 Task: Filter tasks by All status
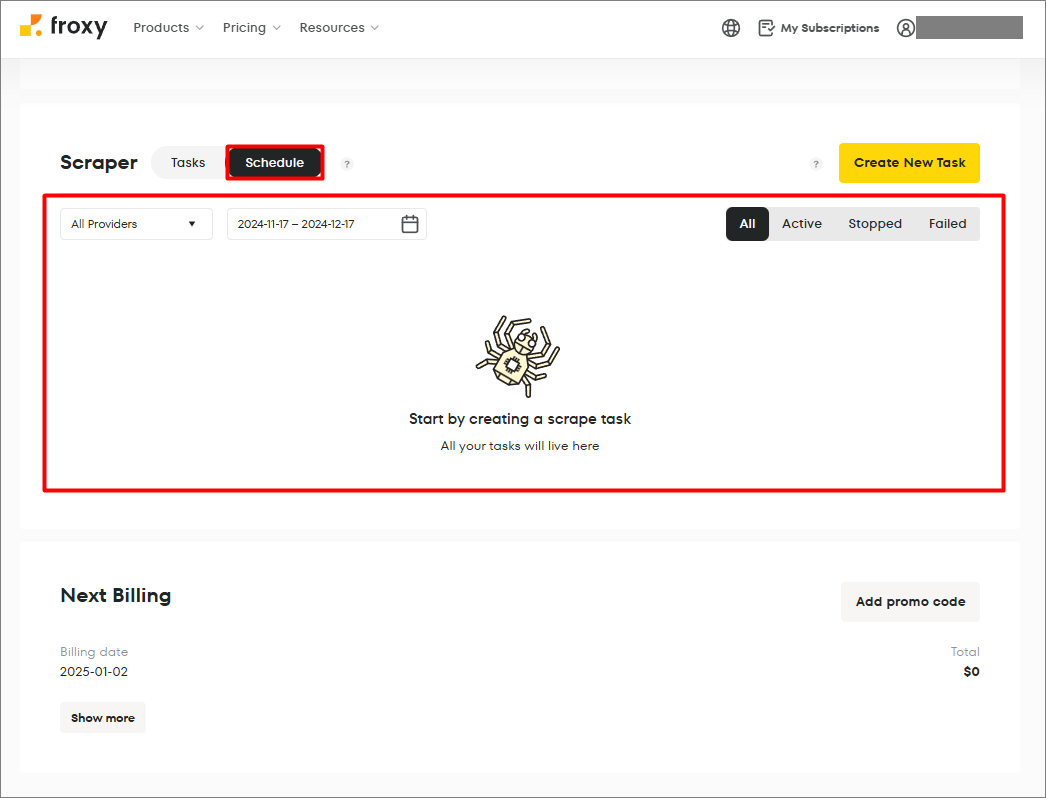pos(747,224)
